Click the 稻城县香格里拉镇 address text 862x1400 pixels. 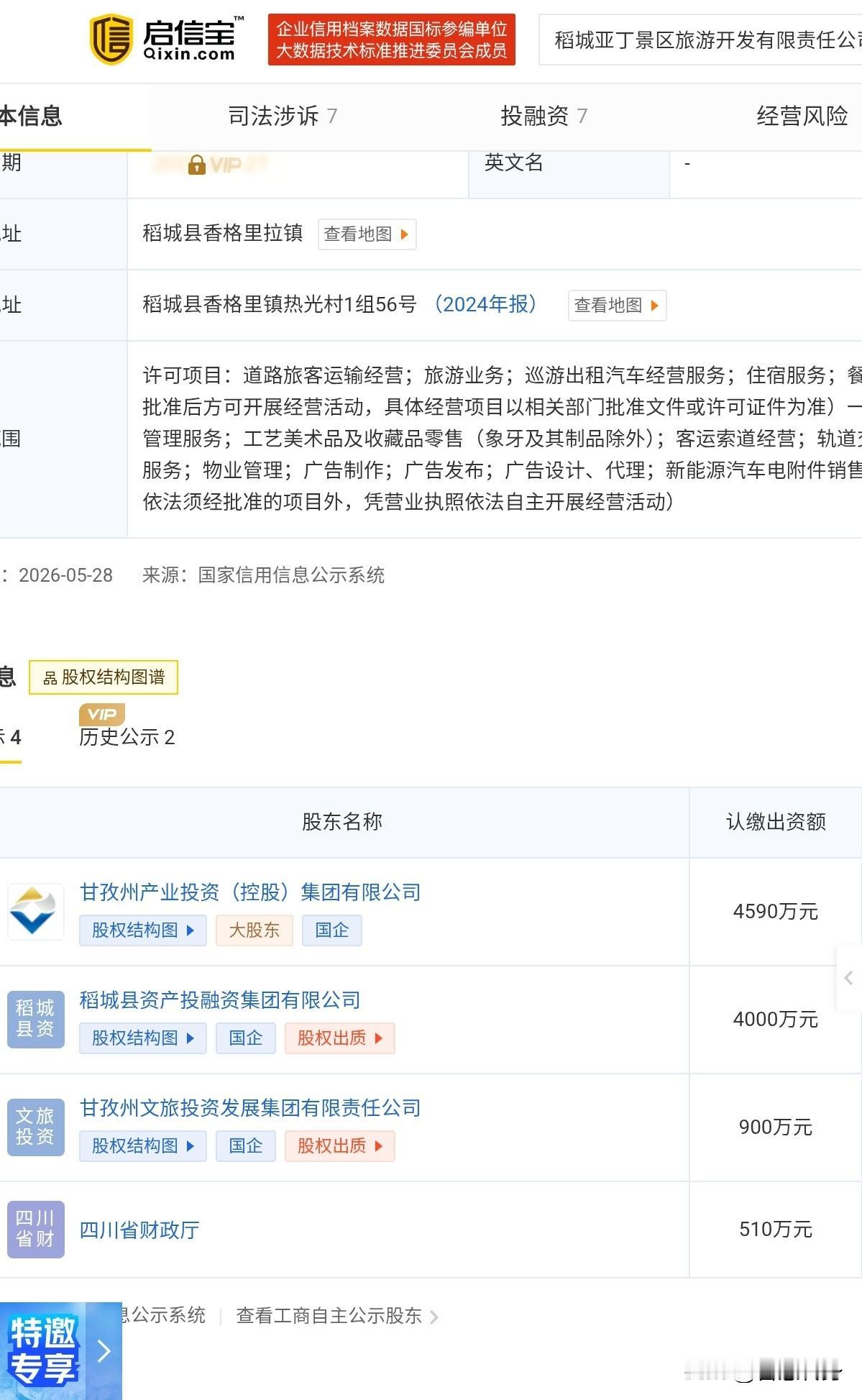click(223, 233)
